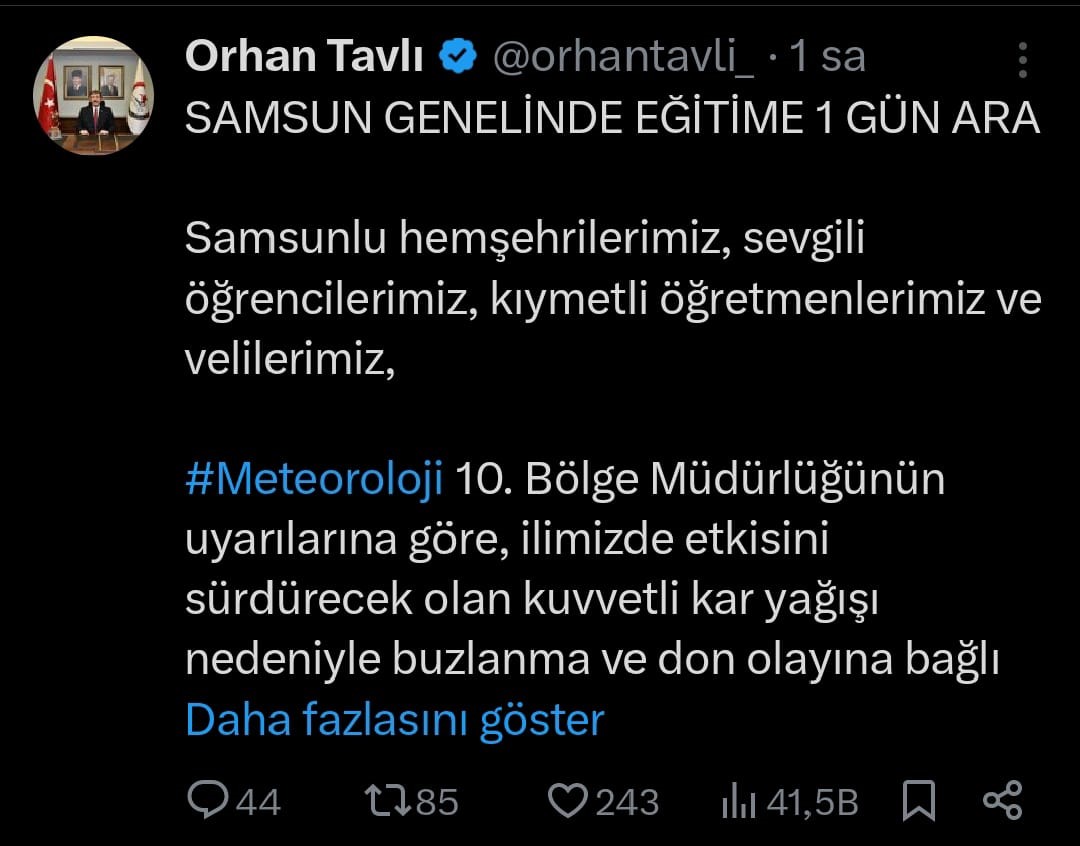Image resolution: width=1080 pixels, height=846 pixels.
Task: Open the @orhantavli_ handle link
Action: pos(624,57)
